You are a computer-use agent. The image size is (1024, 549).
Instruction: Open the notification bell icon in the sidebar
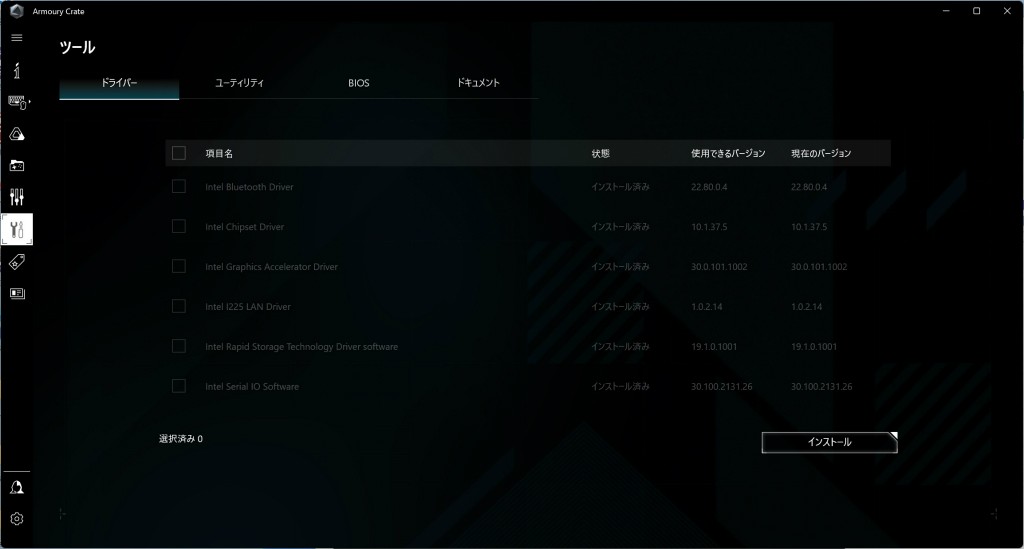coord(17,488)
